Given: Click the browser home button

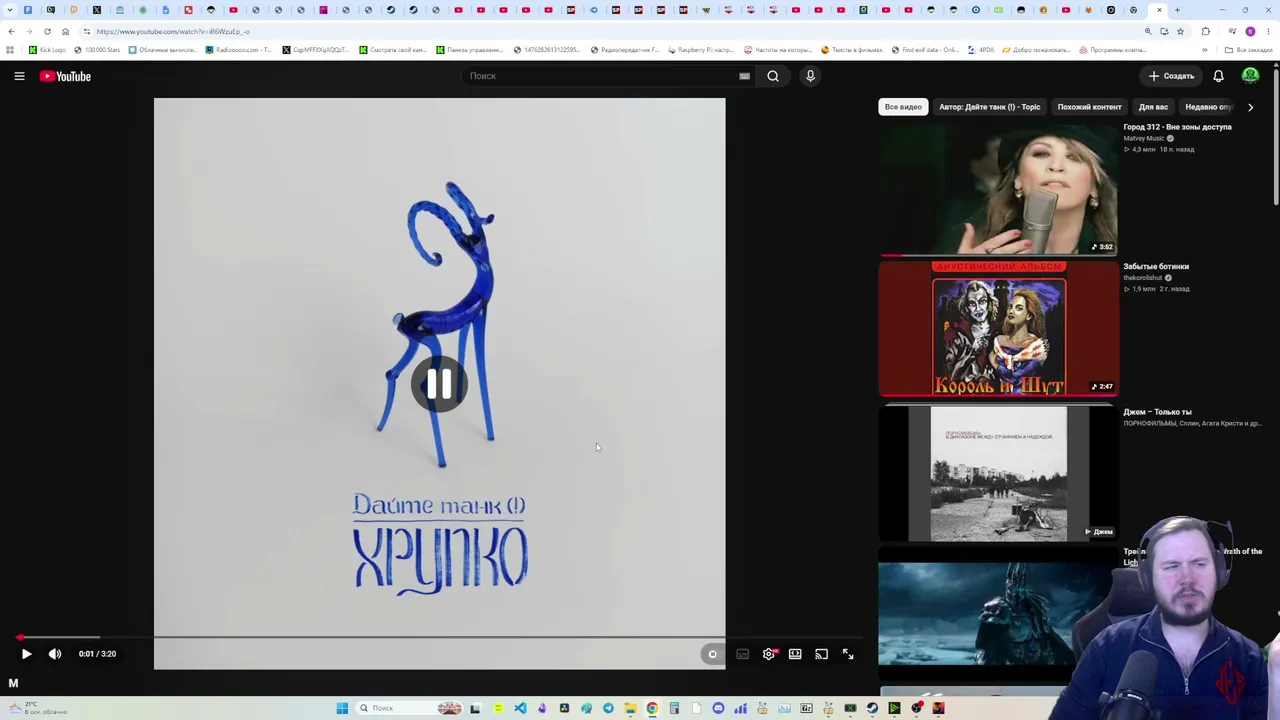Looking at the screenshot, I should [x=65, y=31].
